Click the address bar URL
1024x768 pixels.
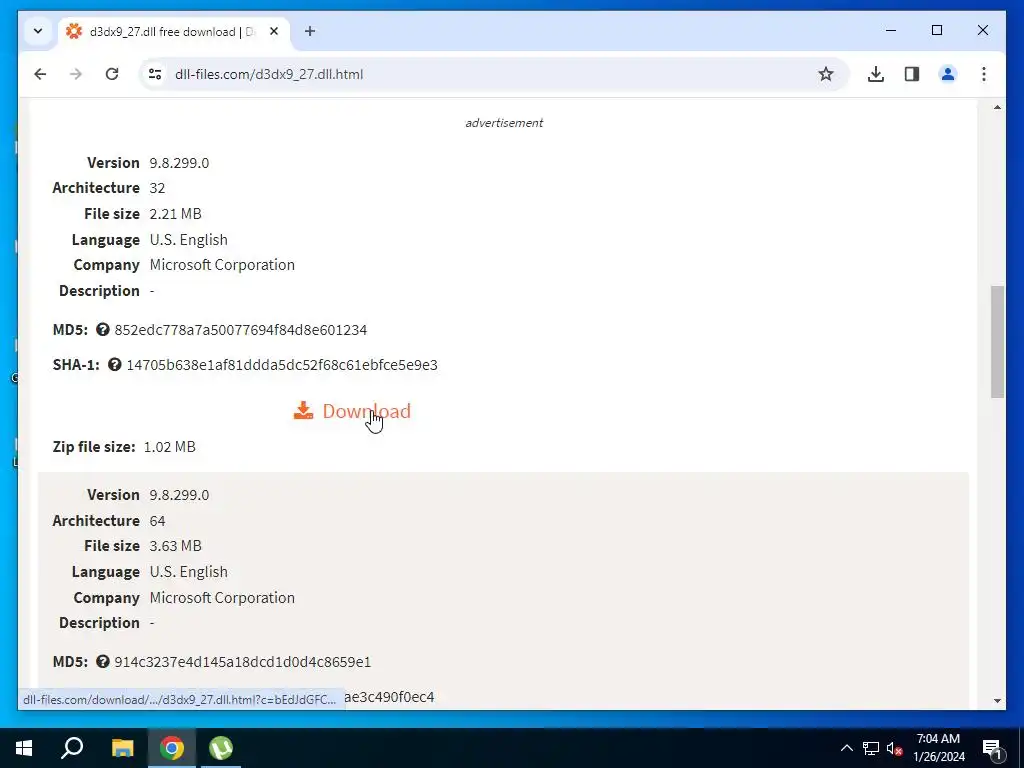point(269,74)
